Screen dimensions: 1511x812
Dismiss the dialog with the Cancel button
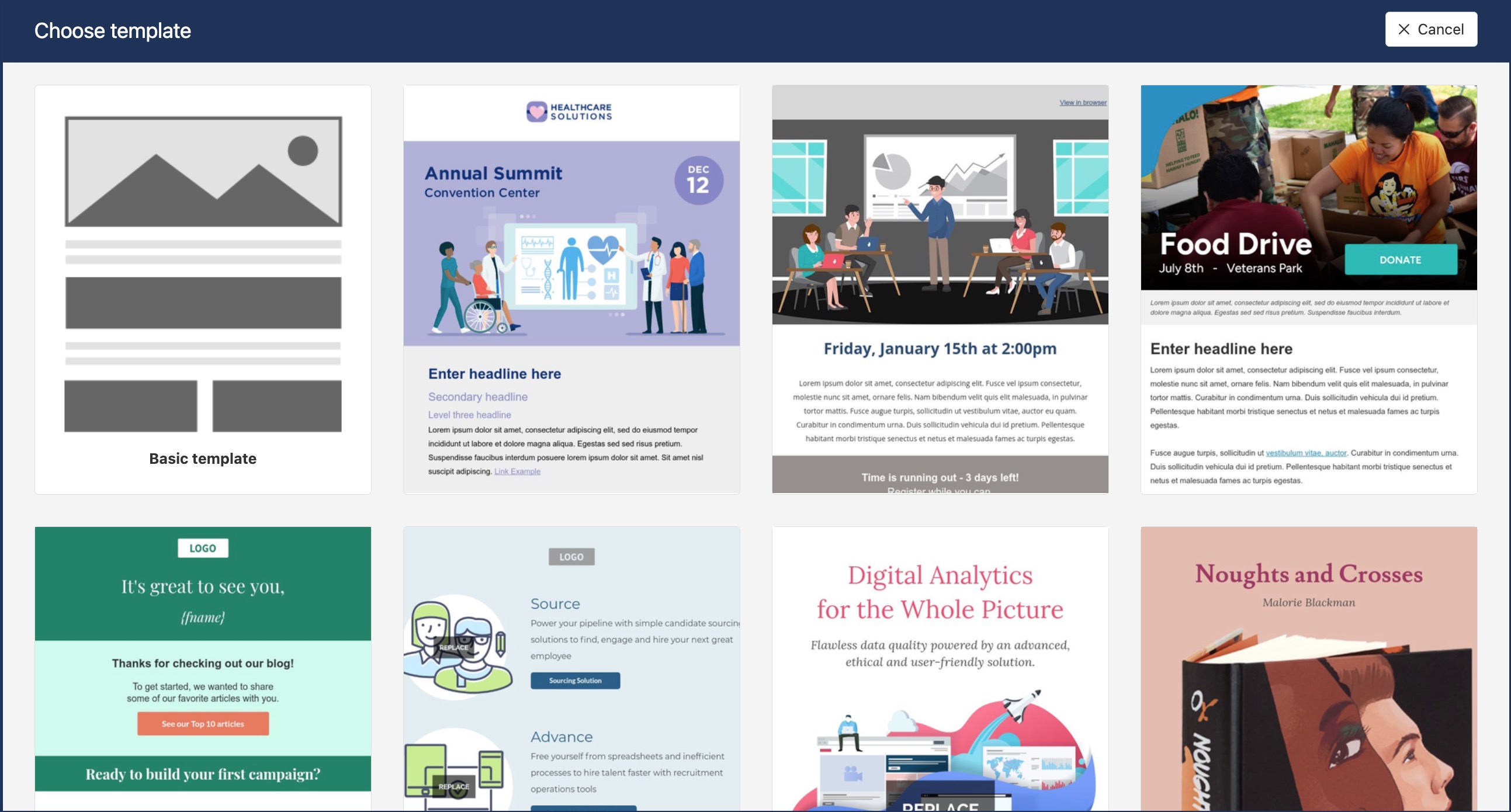click(x=1430, y=29)
